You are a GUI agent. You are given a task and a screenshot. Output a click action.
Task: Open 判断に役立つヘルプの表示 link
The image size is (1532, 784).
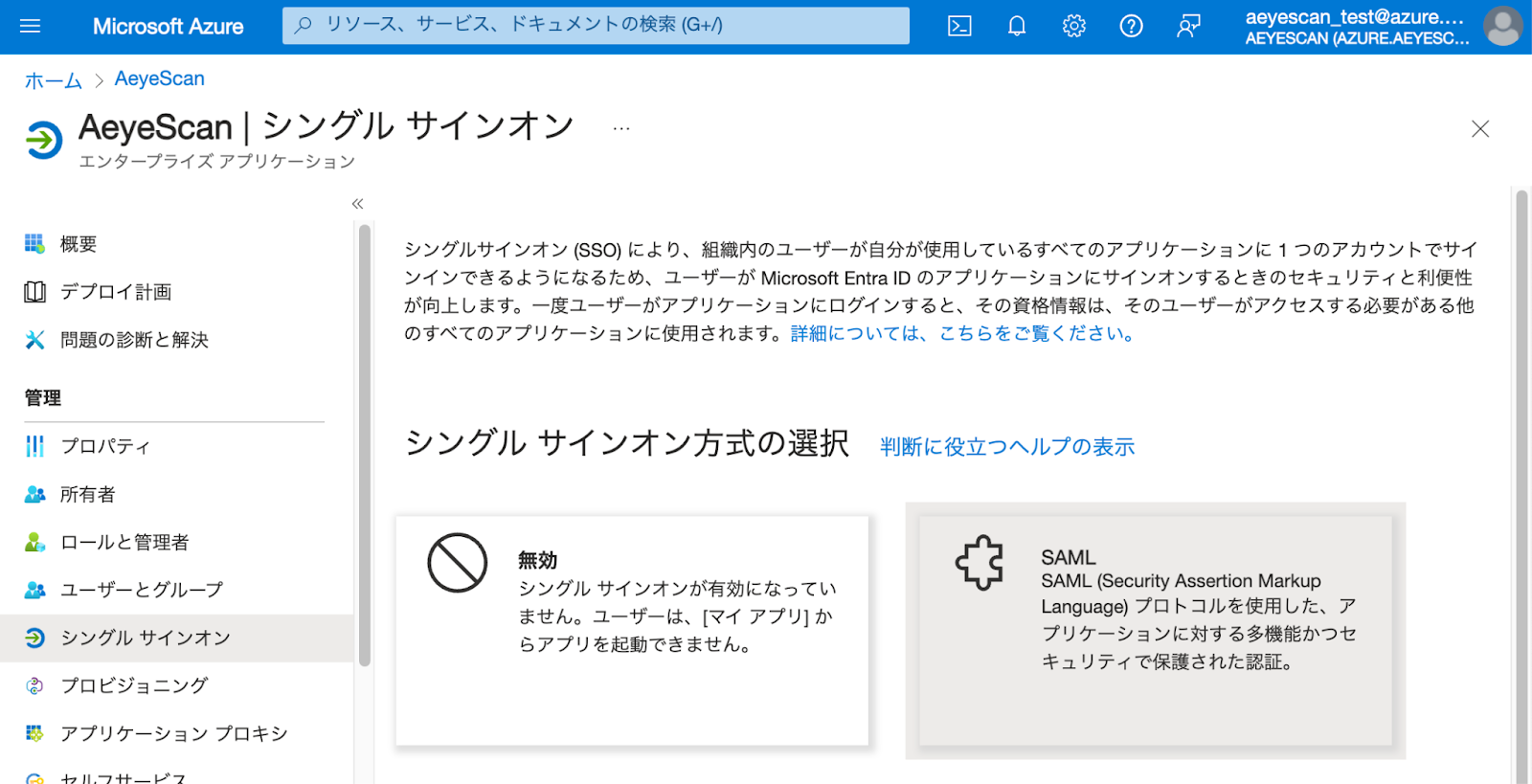point(1007,446)
